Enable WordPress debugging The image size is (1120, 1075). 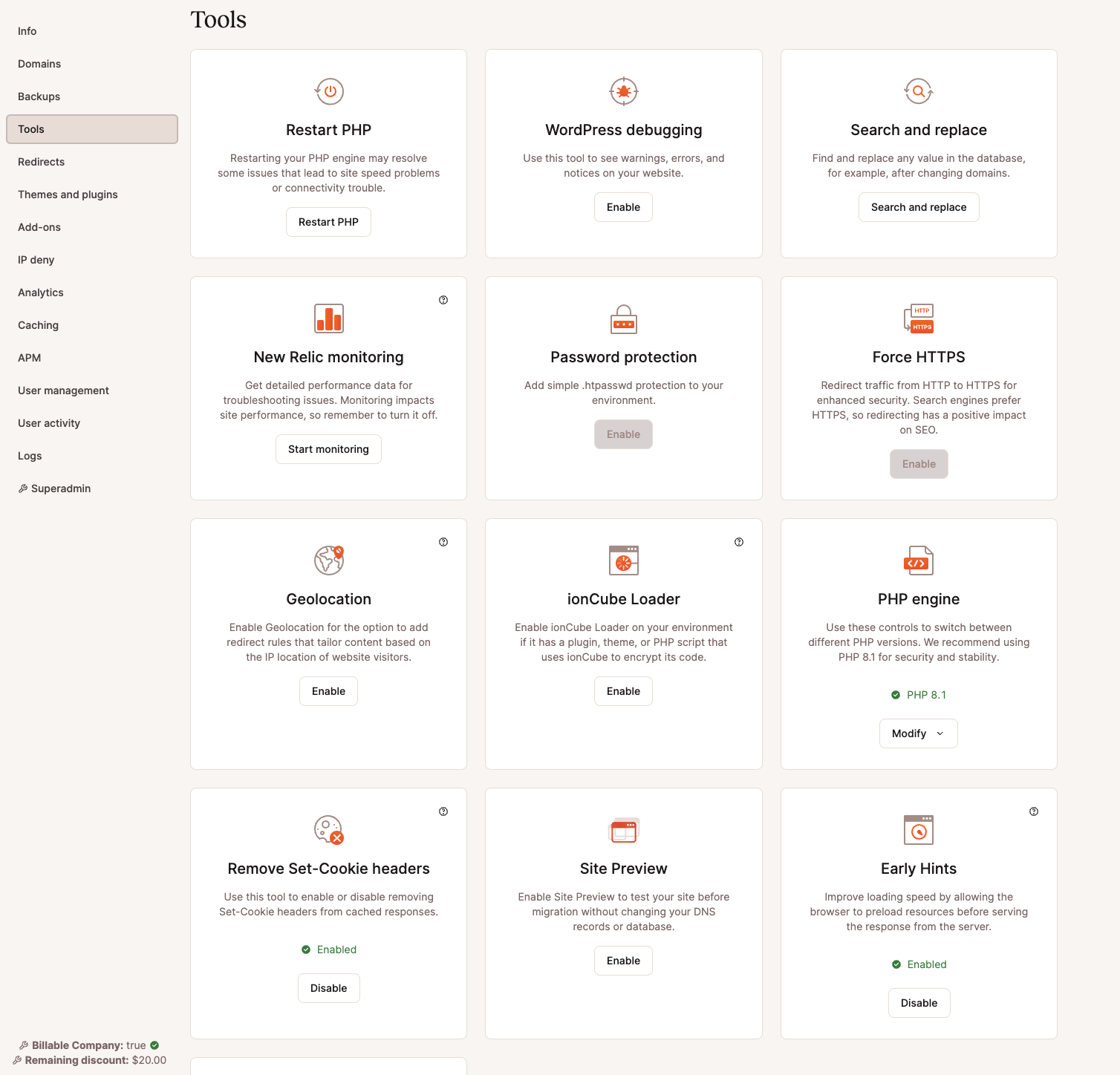coord(623,207)
